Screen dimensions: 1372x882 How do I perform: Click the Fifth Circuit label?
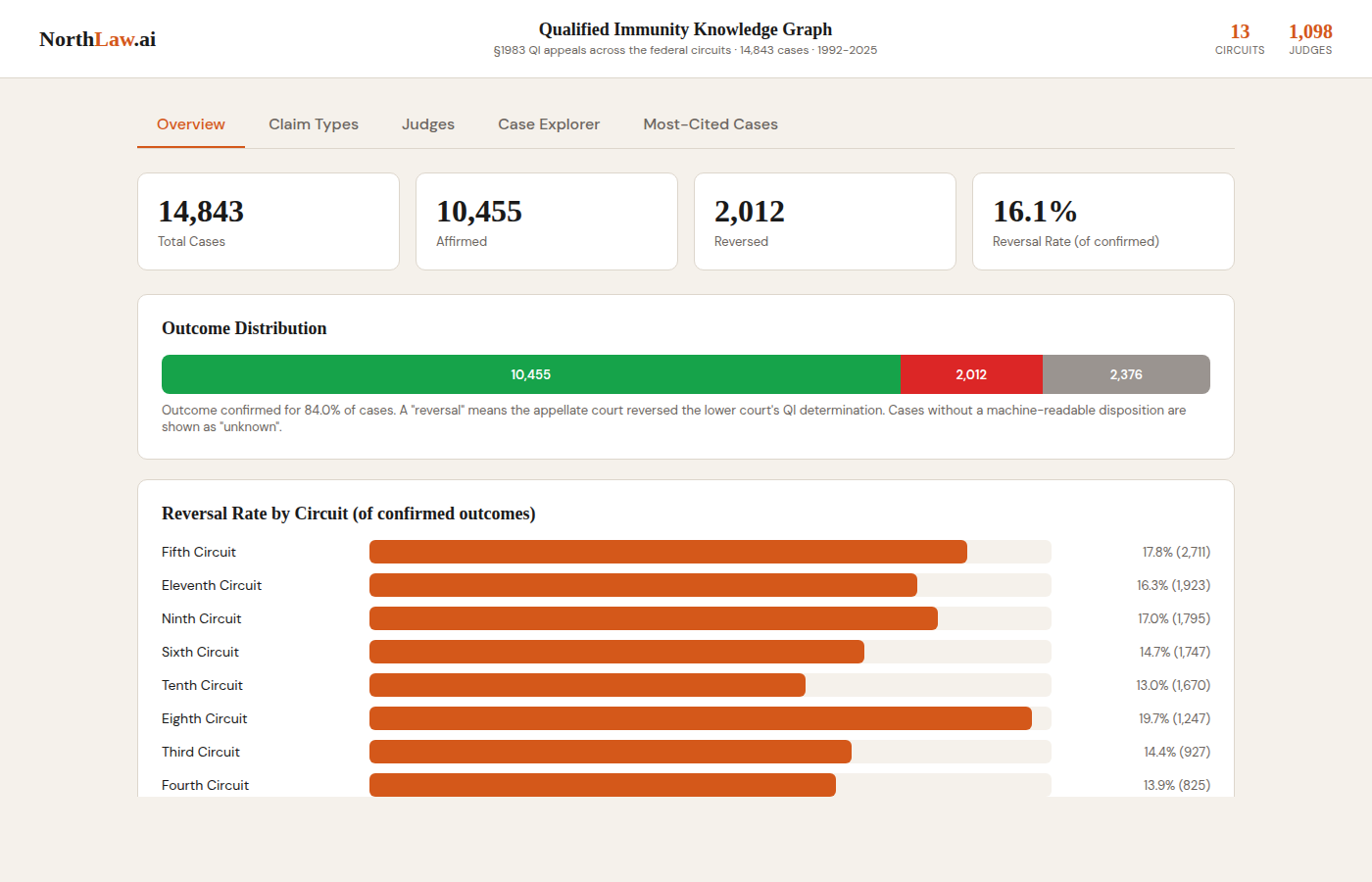point(199,552)
